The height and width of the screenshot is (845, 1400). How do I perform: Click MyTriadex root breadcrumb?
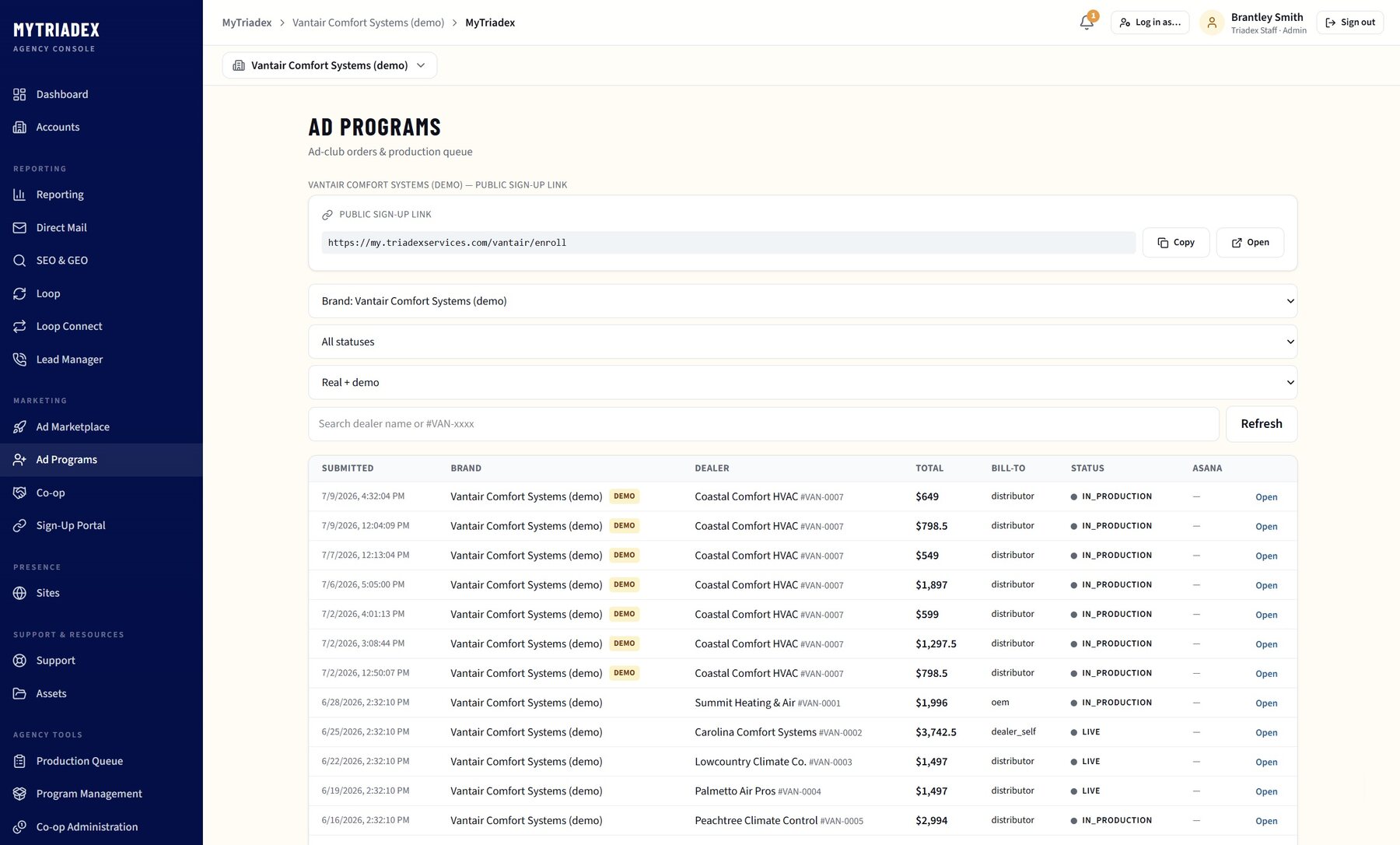coord(247,23)
